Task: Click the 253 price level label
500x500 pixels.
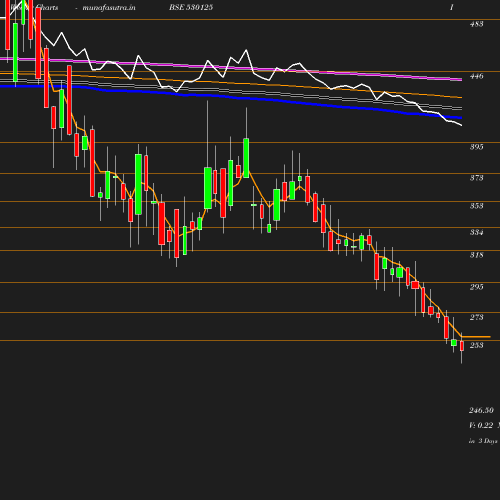Action: 476,345
